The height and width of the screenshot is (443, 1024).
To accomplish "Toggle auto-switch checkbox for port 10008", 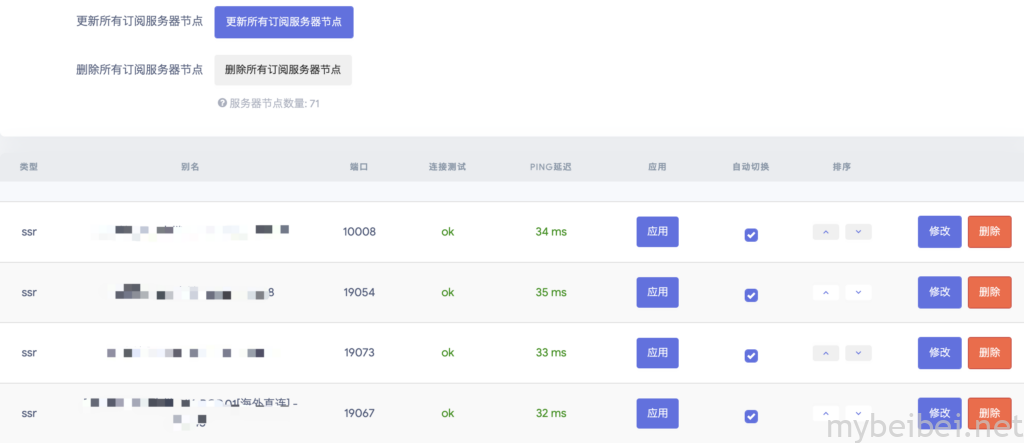I will [751, 235].
